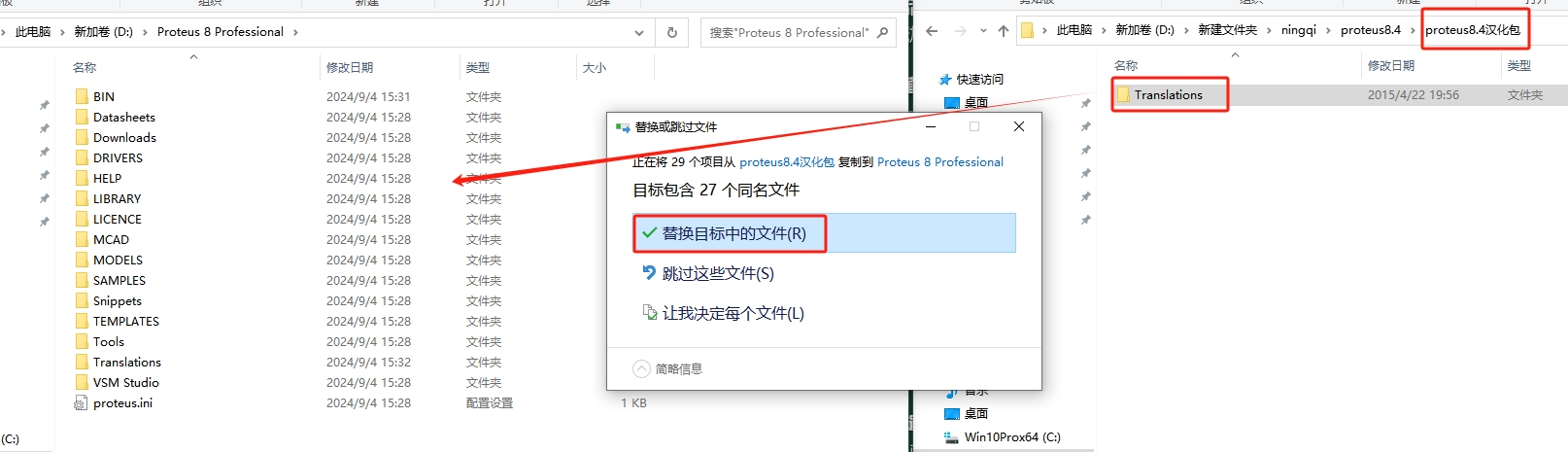The width and height of the screenshot is (1568, 452).
Task: Select Win10Prox64 (C:) drive
Action: point(1012,436)
